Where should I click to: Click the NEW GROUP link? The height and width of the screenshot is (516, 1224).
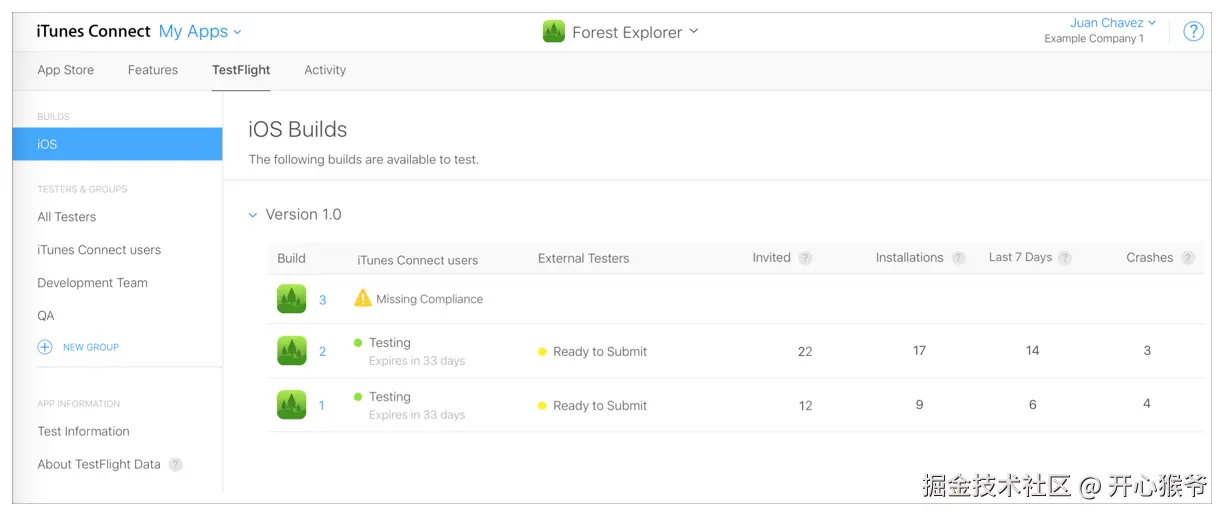pyautogui.click(x=91, y=347)
